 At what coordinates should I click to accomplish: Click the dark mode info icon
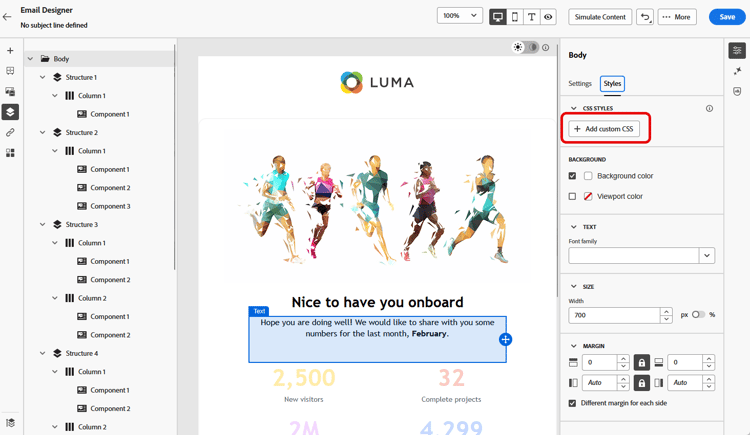546,47
